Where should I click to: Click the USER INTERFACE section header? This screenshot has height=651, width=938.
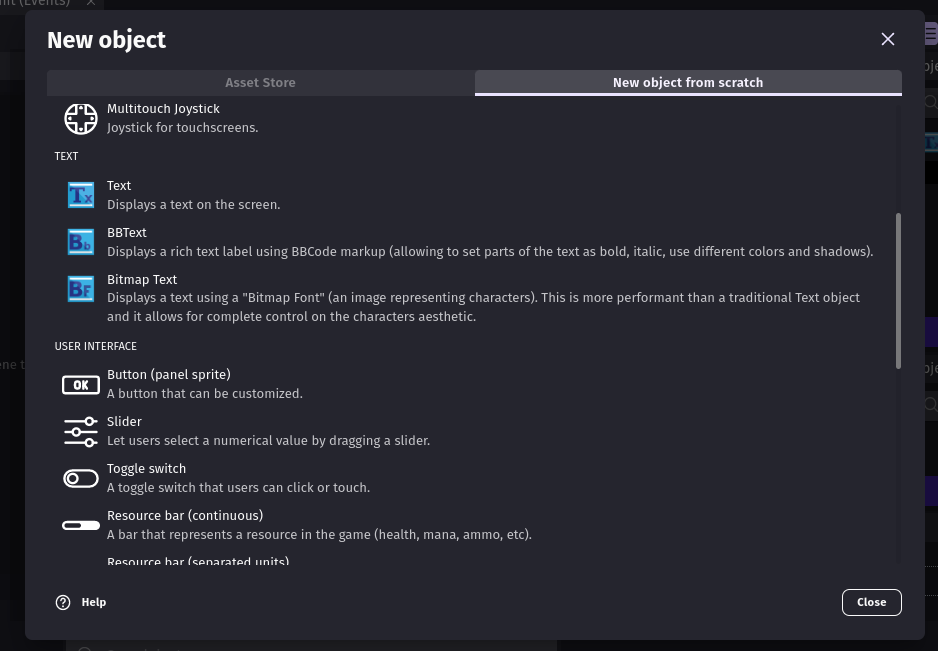pos(96,346)
